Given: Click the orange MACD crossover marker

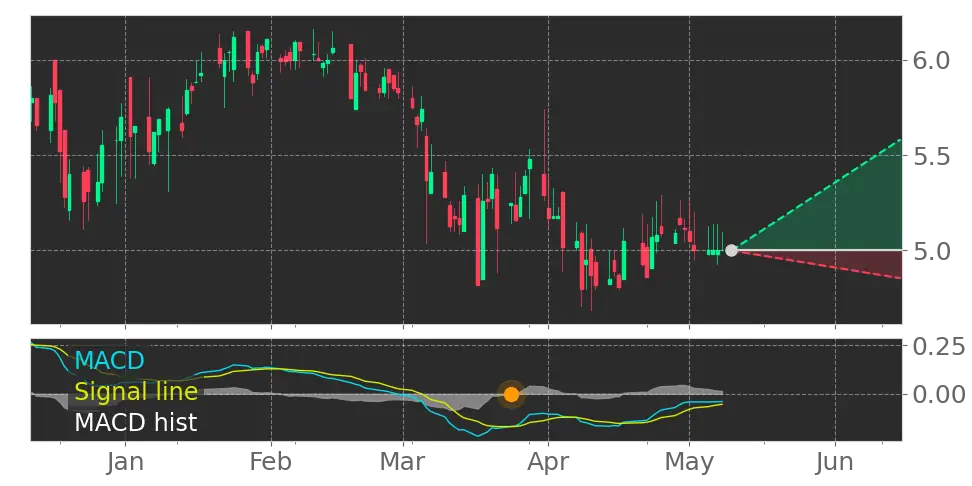Looking at the screenshot, I should click(x=511, y=394).
